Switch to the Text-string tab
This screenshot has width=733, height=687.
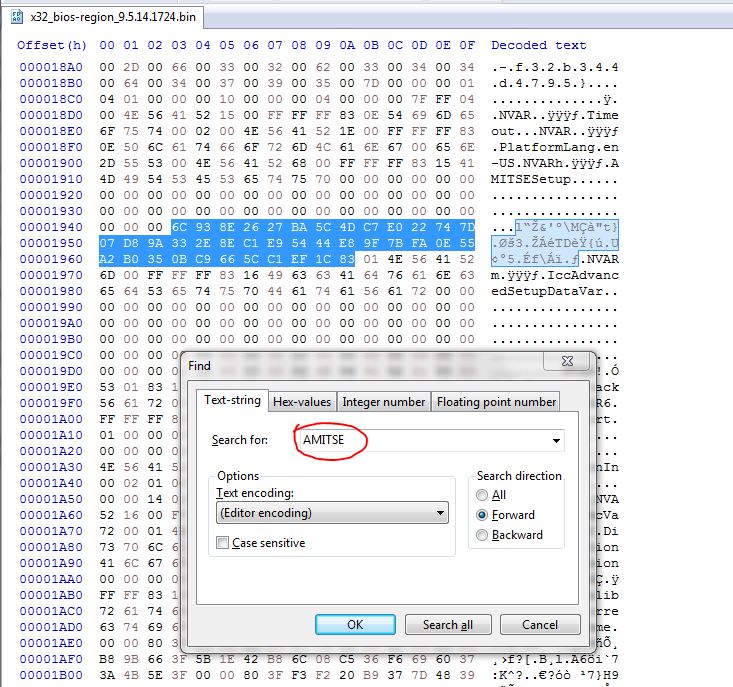(232, 401)
